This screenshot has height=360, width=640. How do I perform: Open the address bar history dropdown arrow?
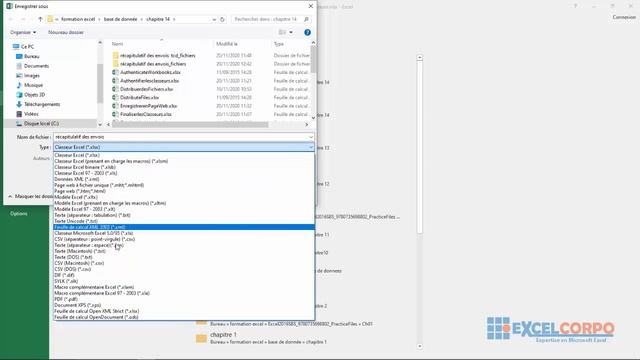click(x=214, y=19)
